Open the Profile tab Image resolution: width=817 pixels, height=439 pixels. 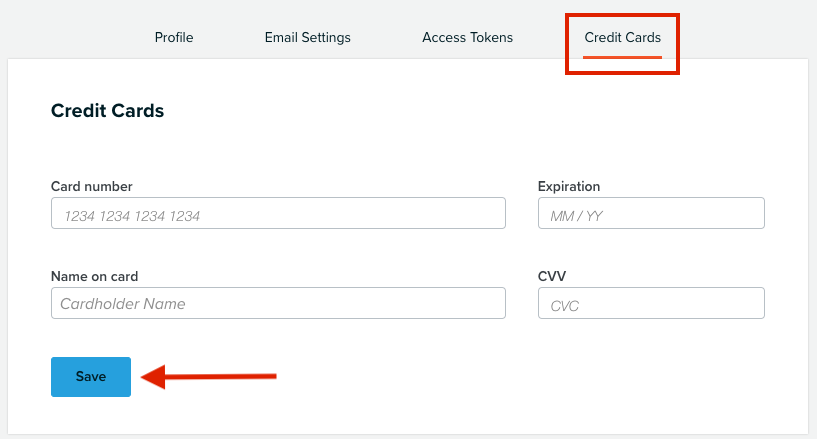pyautogui.click(x=174, y=37)
